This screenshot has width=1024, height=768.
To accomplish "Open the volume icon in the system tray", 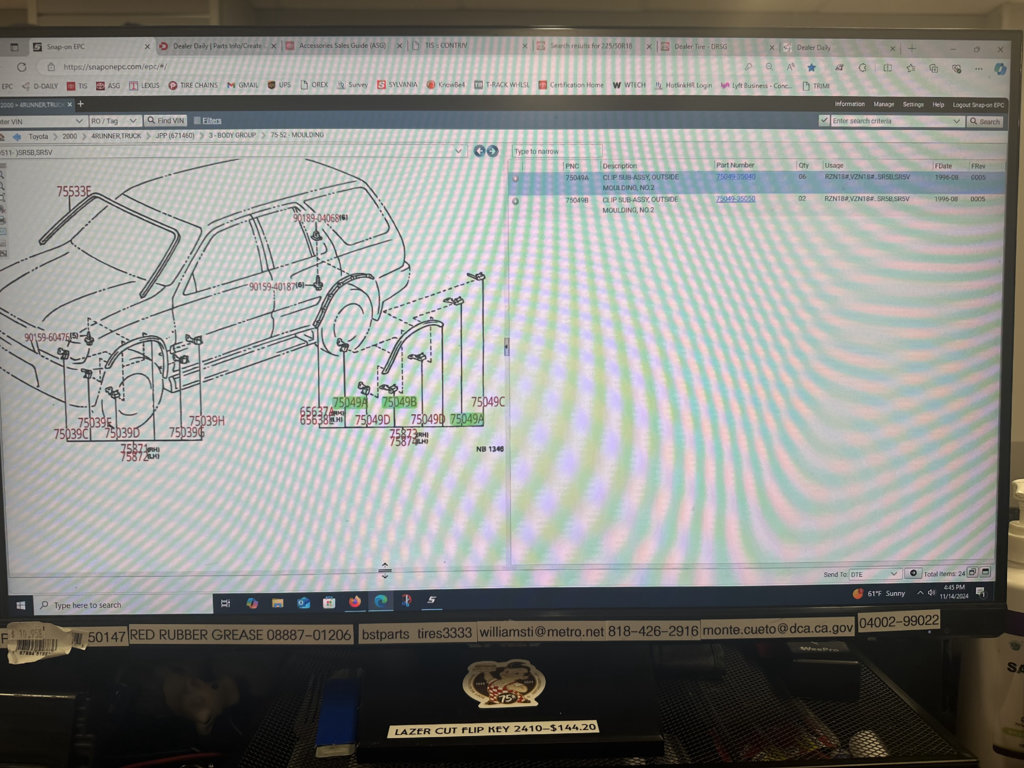I will (x=931, y=592).
